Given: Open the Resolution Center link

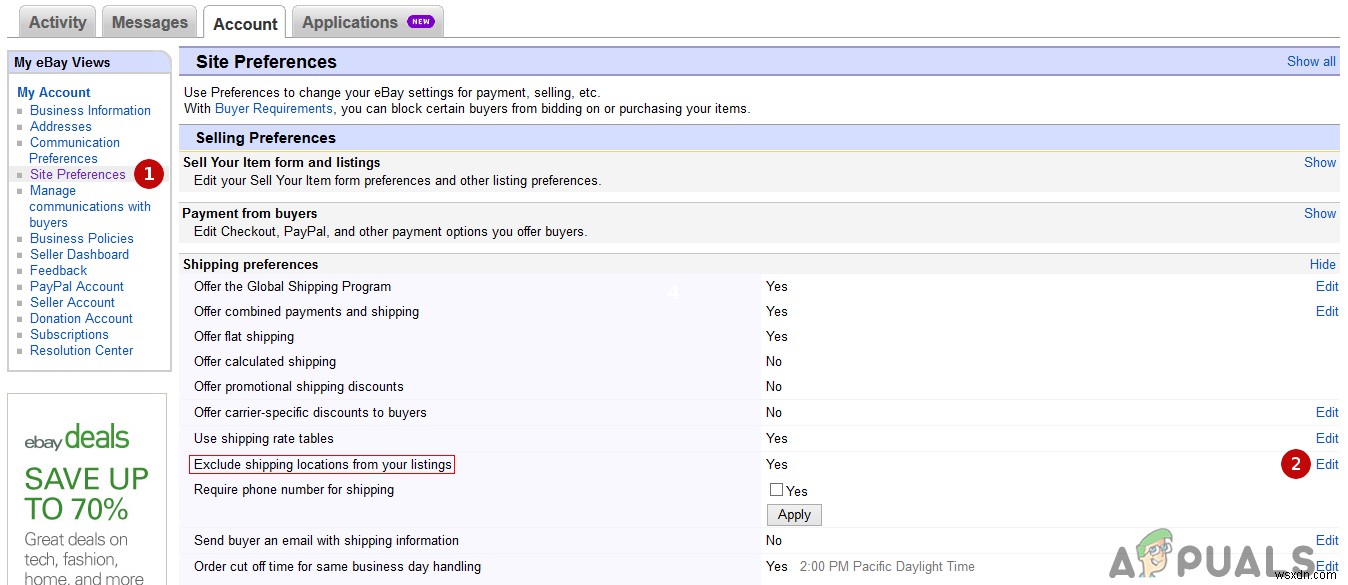Looking at the screenshot, I should coord(81,350).
